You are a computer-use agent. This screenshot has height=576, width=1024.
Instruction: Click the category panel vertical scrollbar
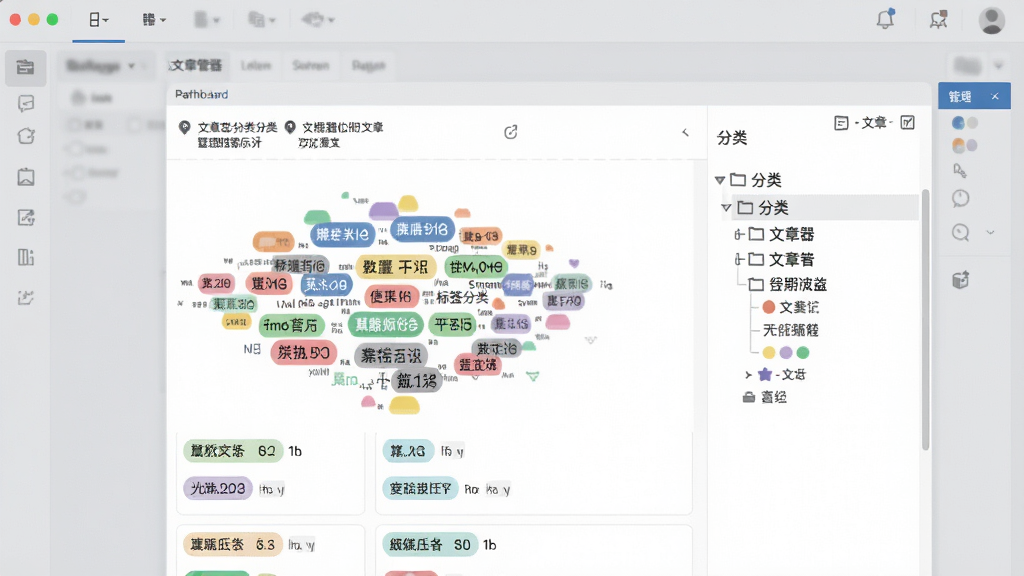tap(925, 319)
